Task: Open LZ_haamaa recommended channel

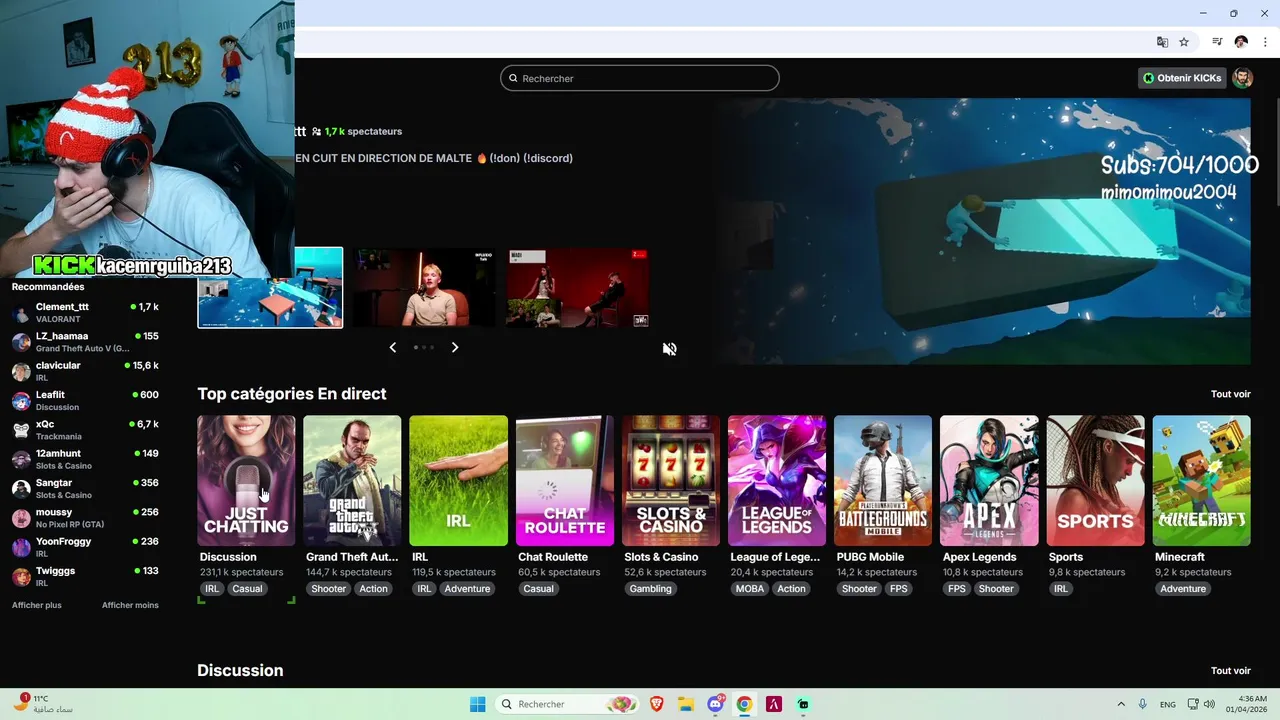Action: 85,342
